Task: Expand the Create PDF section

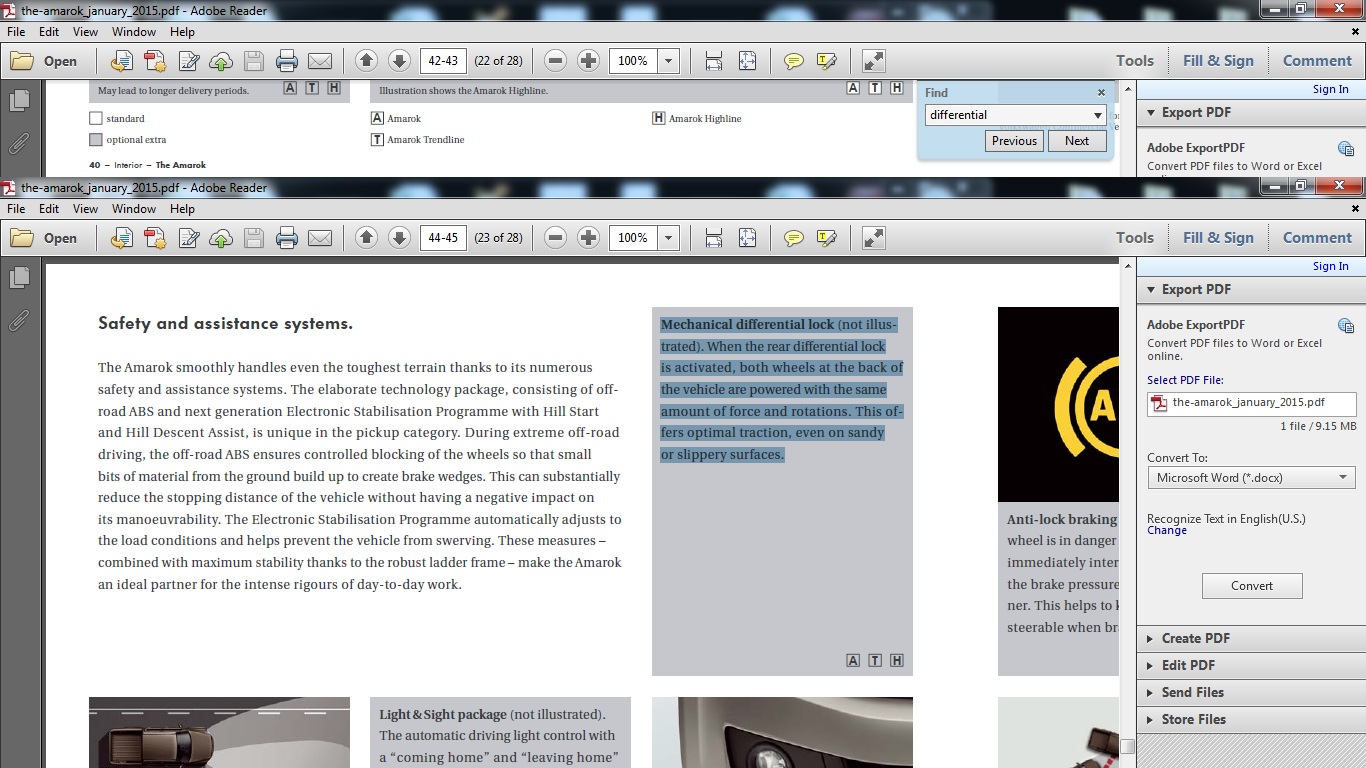Action: coord(1195,638)
